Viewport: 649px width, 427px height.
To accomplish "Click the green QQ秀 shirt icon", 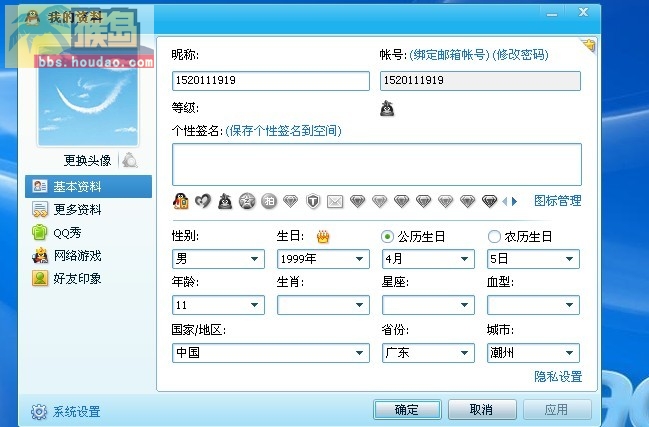I will click(40, 233).
